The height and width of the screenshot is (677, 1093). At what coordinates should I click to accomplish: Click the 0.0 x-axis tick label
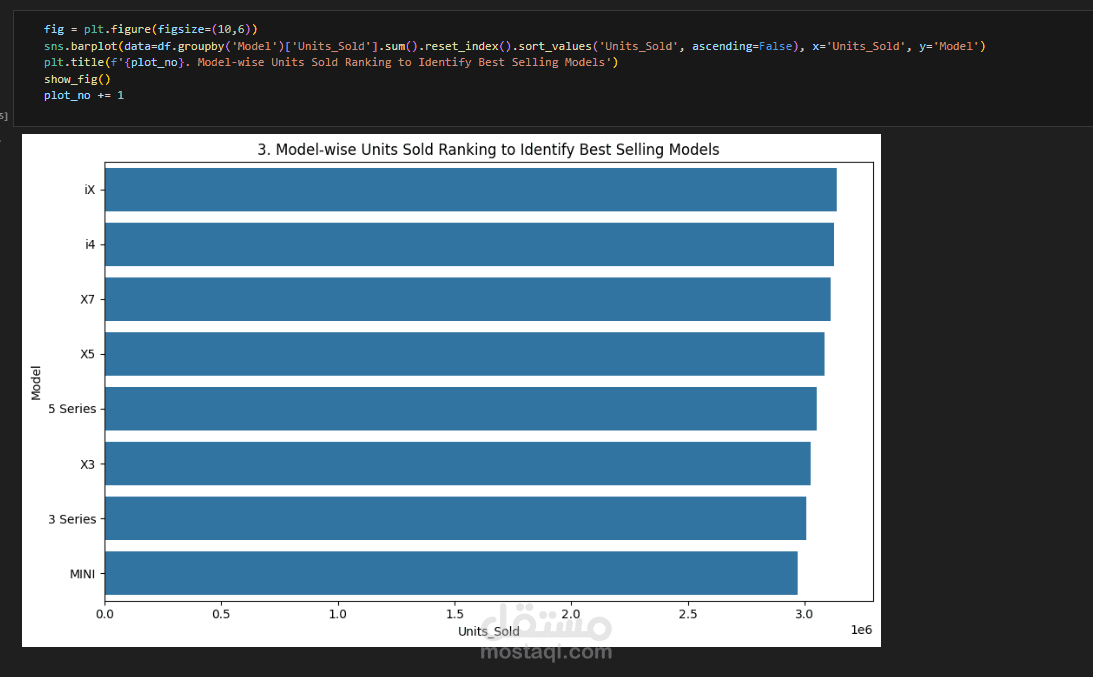pos(105,613)
